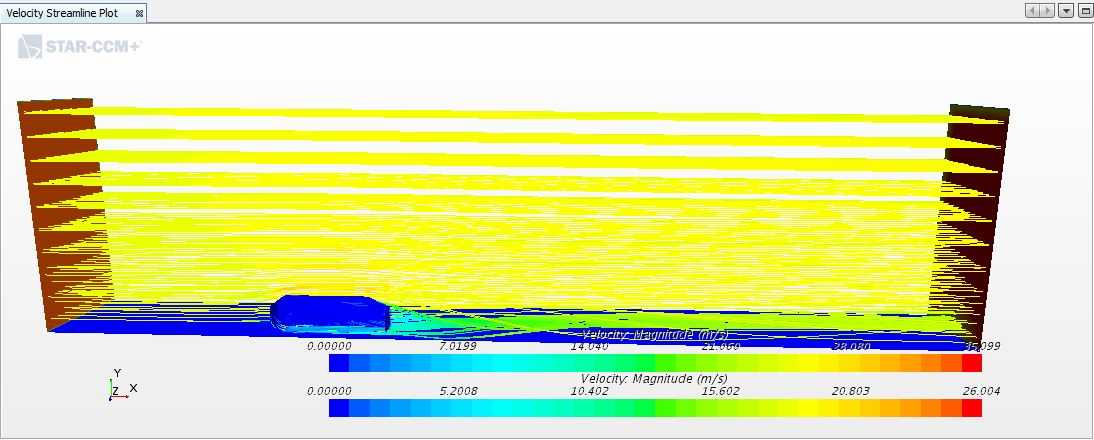
Task: Select the brown inlet boundary plane
Action: tap(63, 209)
